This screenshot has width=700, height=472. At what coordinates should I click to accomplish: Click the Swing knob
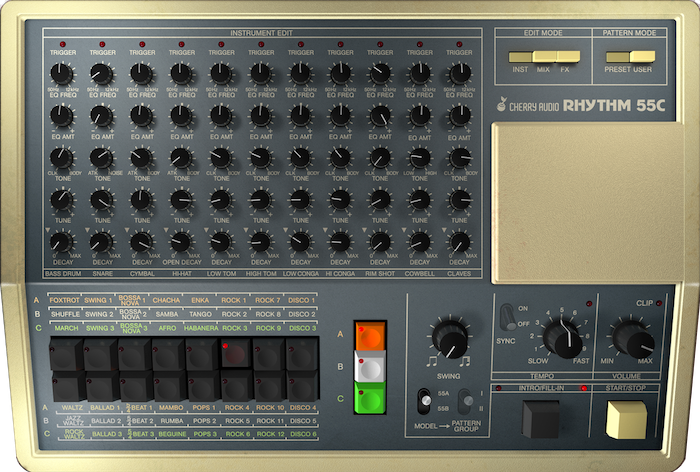coord(447,340)
